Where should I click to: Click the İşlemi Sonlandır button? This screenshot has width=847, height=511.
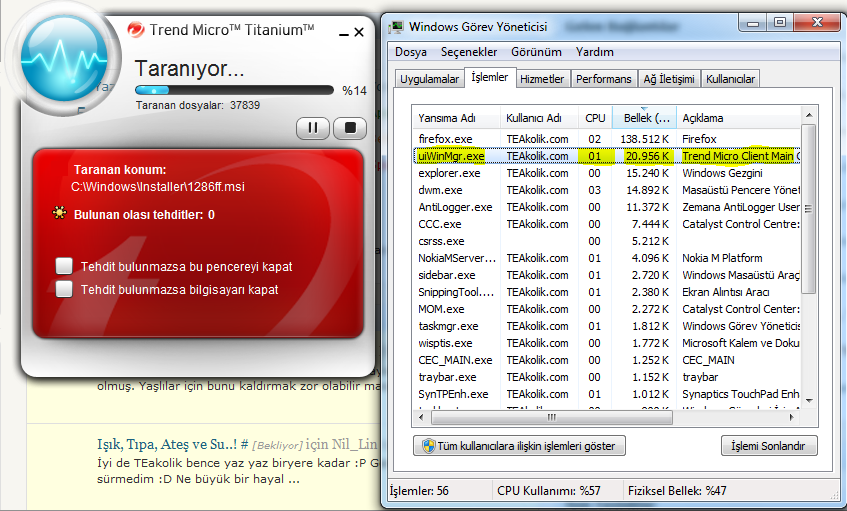769,446
